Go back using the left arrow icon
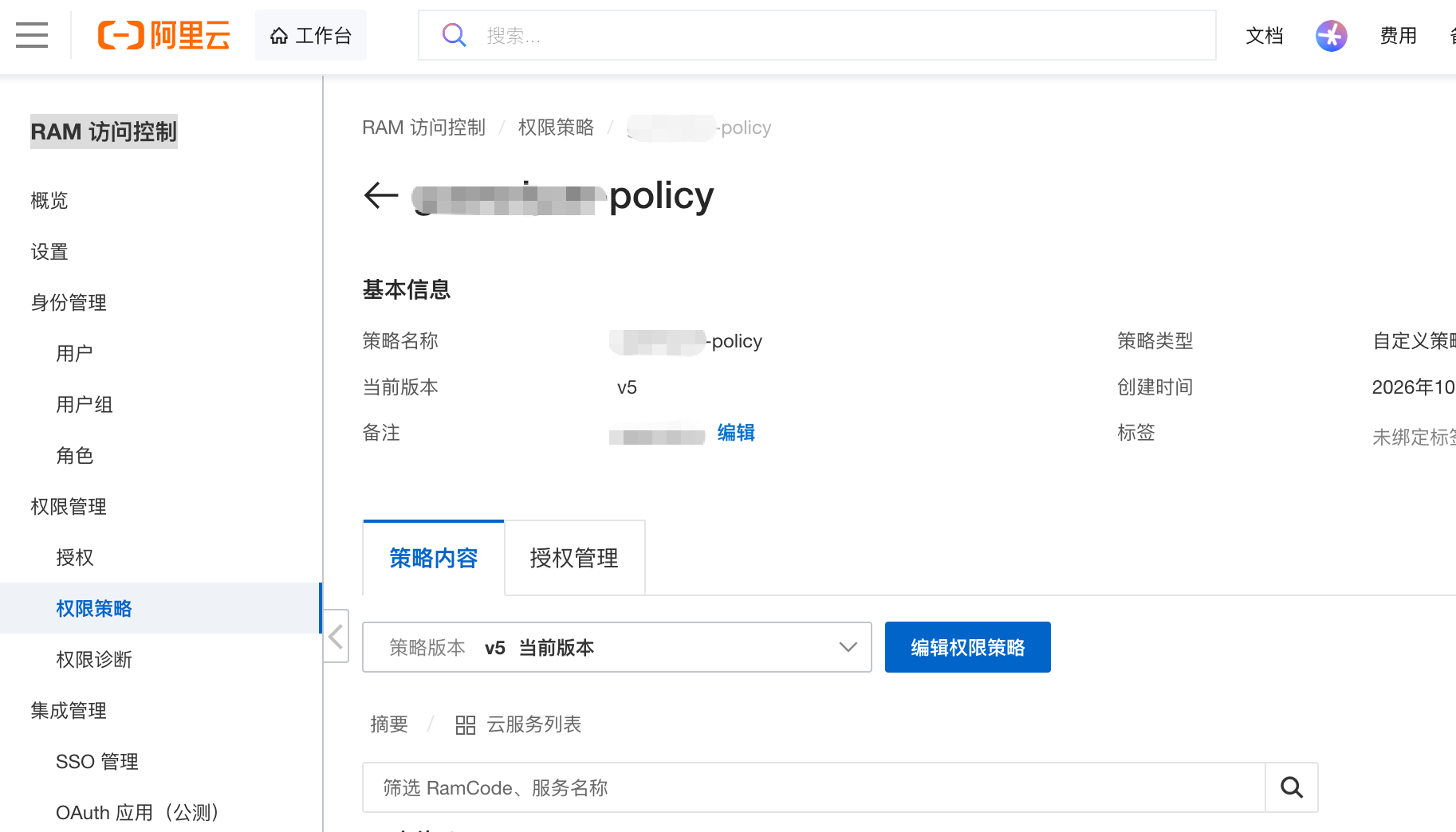 pyautogui.click(x=381, y=195)
